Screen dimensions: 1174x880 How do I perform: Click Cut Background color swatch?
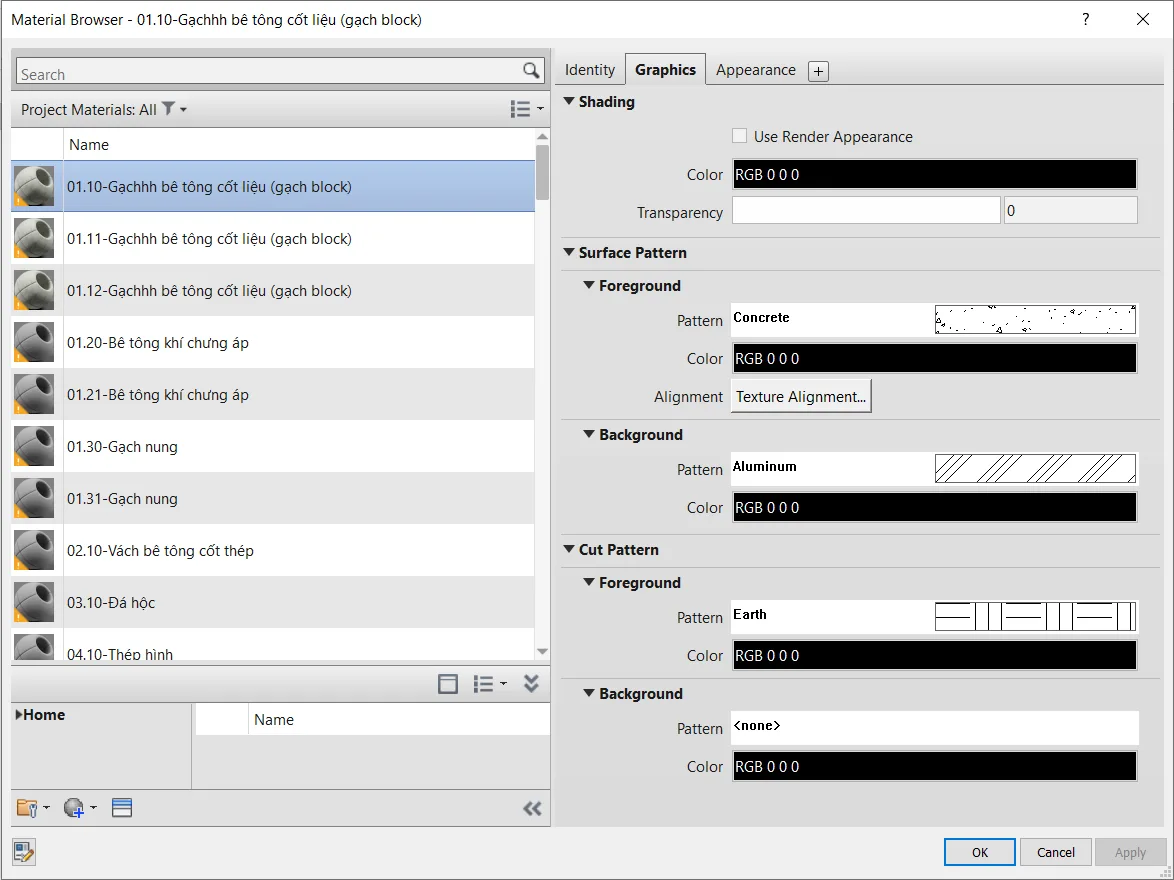pyautogui.click(x=934, y=766)
